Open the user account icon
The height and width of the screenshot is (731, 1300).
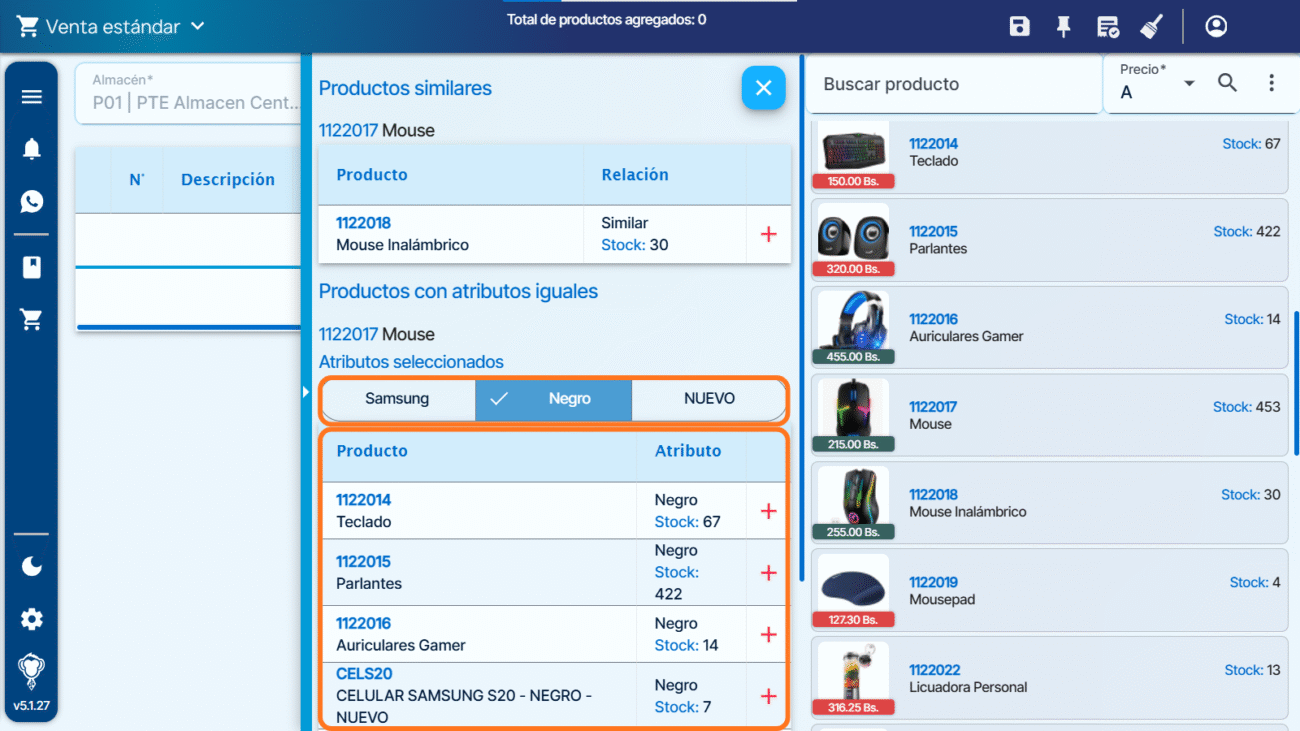1216,27
